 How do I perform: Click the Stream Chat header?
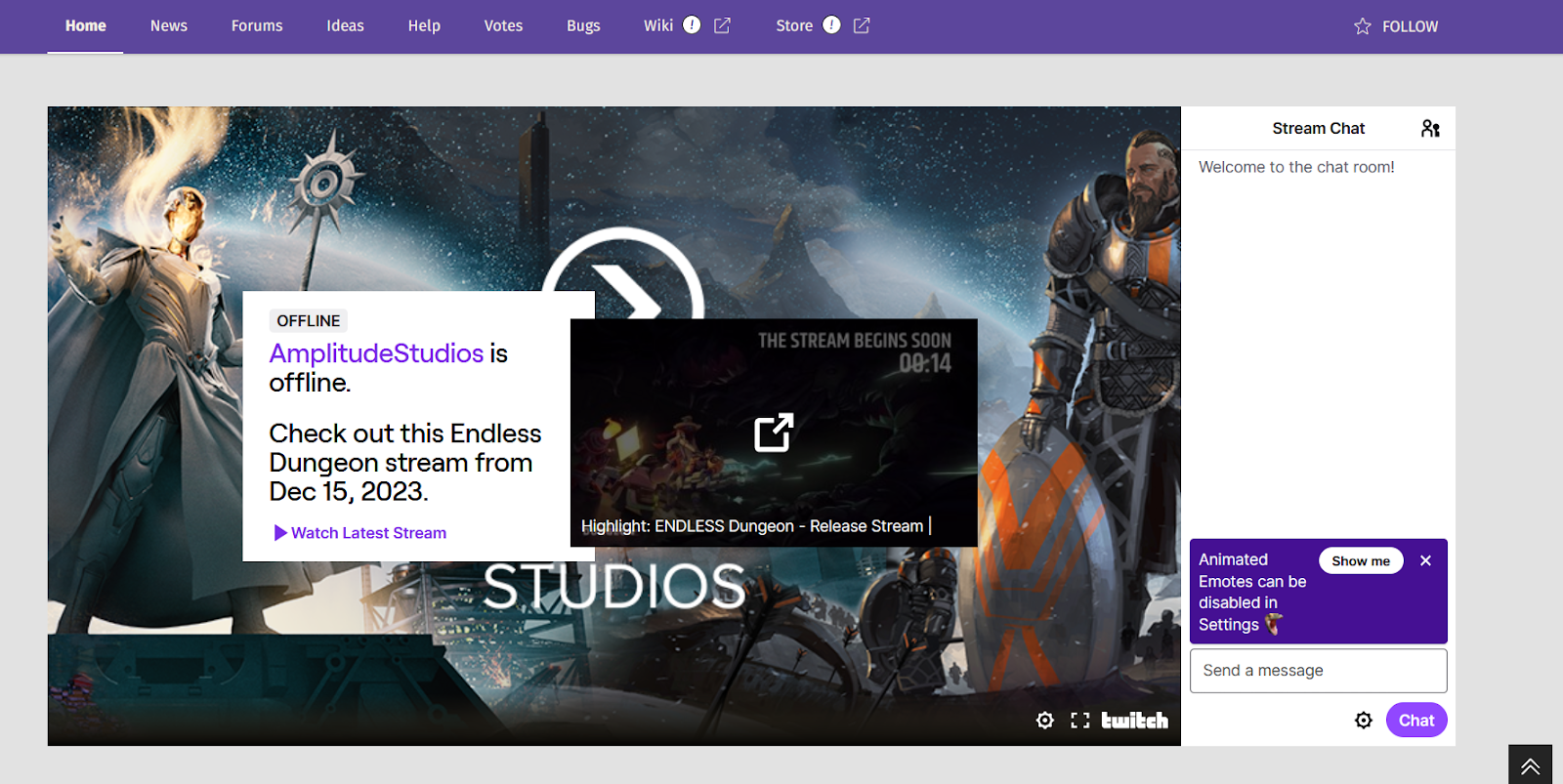1319,129
